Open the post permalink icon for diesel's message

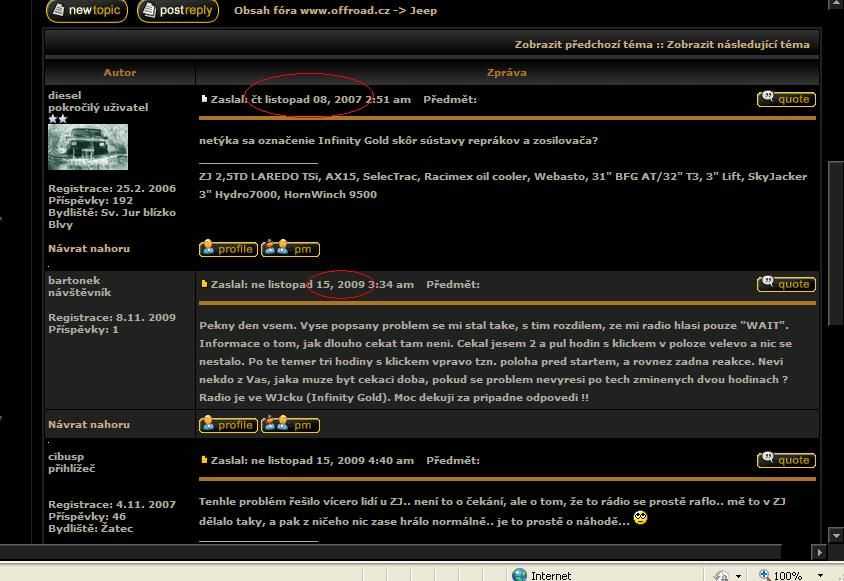tap(204, 99)
